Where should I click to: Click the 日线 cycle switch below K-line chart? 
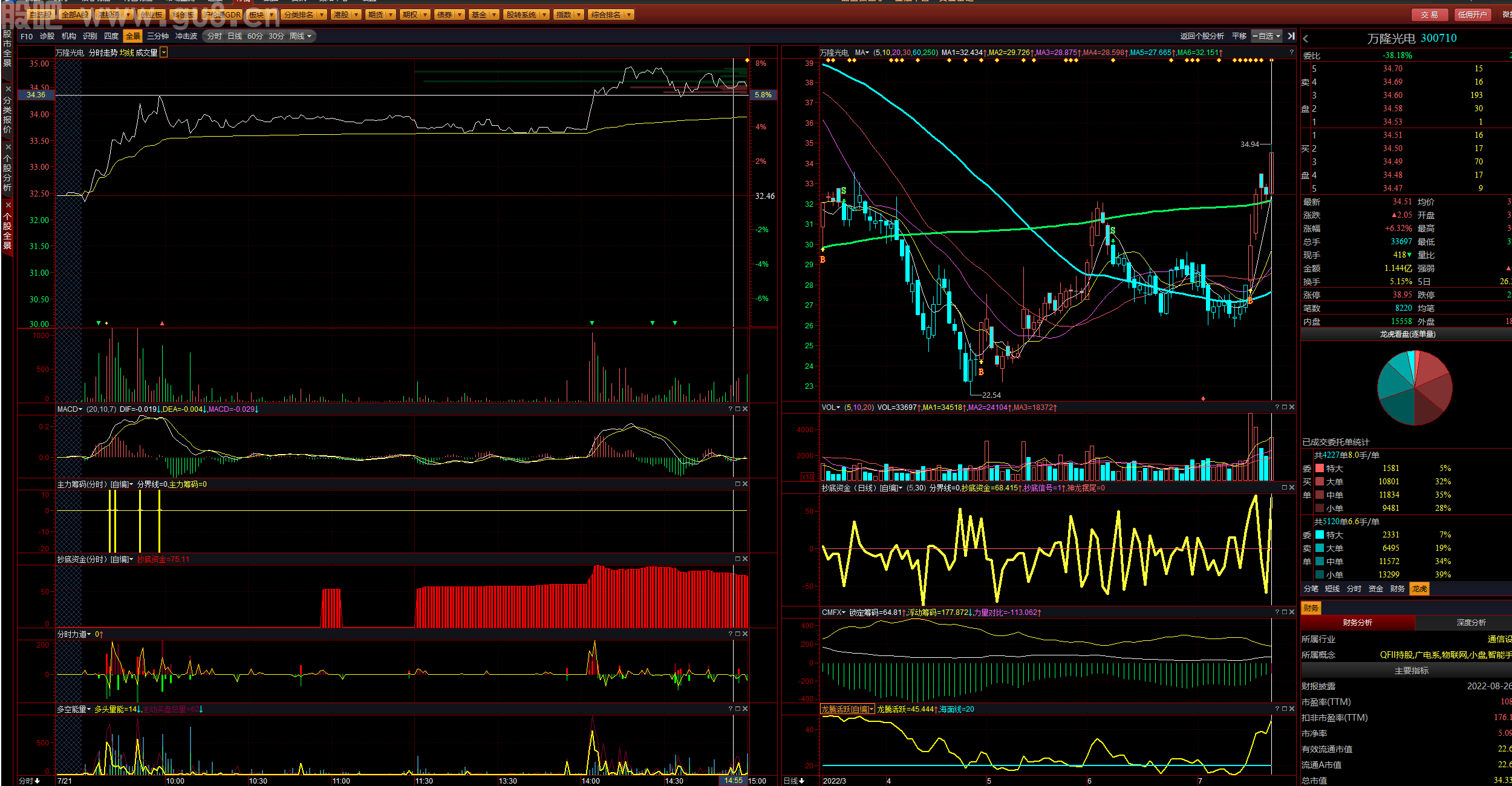click(794, 781)
